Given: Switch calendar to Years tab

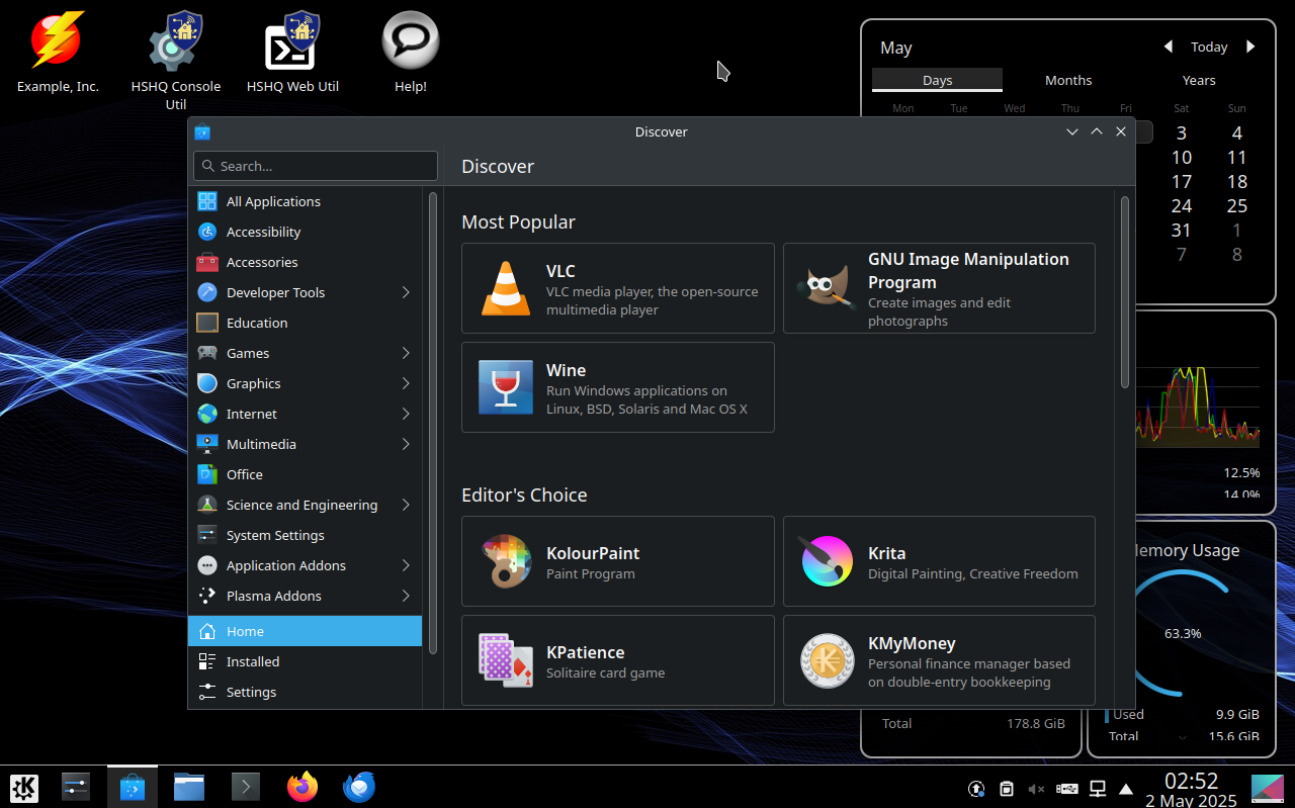Looking at the screenshot, I should pyautogui.click(x=1198, y=80).
